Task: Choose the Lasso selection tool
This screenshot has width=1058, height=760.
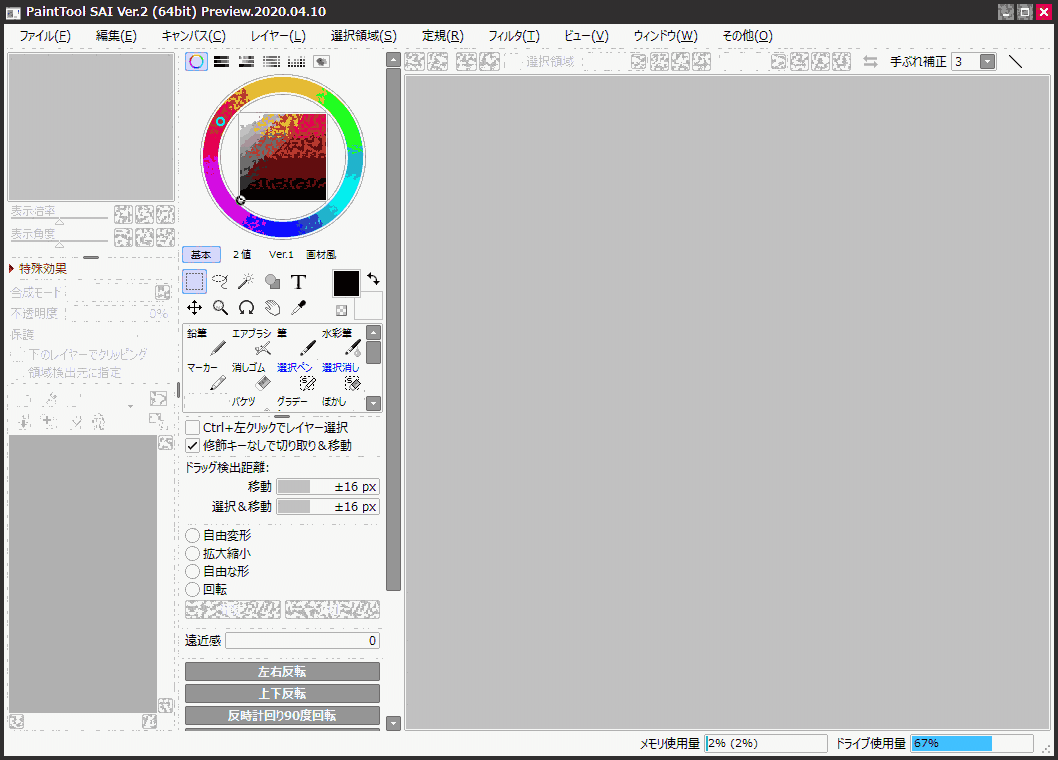Action: 220,281
